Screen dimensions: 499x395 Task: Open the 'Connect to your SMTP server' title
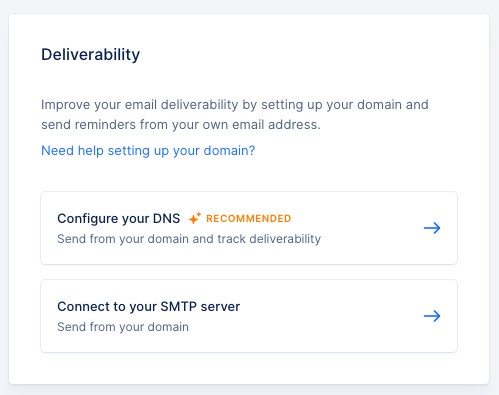[x=149, y=307]
